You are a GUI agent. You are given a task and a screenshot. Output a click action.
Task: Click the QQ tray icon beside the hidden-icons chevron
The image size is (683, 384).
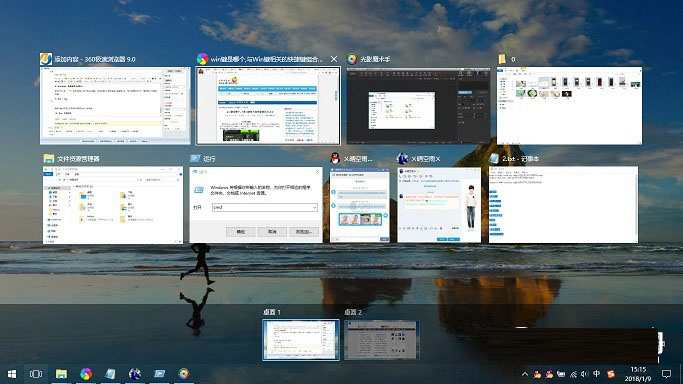click(537, 374)
